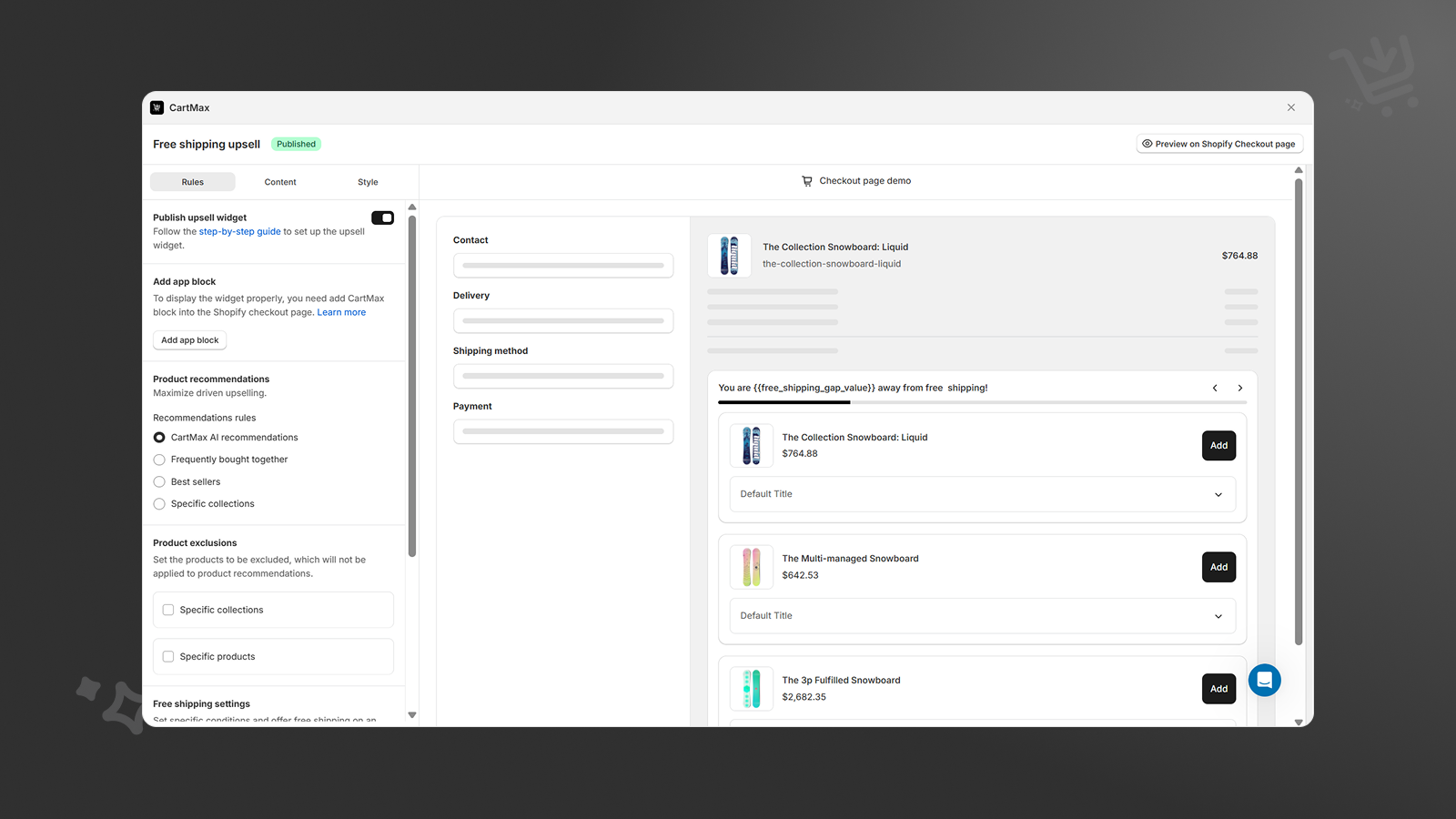
Task: Click the Payment placeholder field
Action: (x=563, y=431)
